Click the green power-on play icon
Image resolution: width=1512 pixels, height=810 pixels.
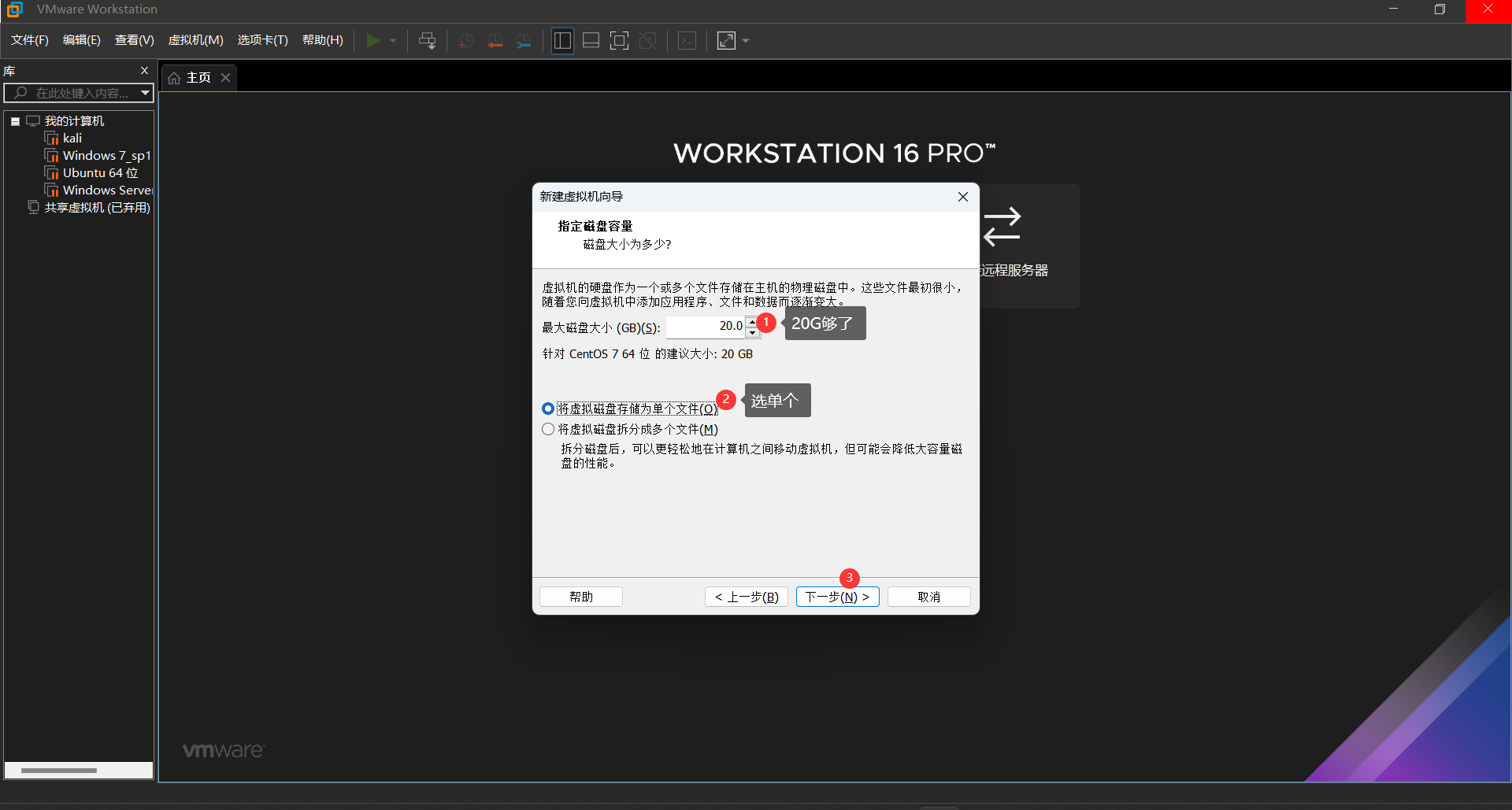[x=373, y=40]
